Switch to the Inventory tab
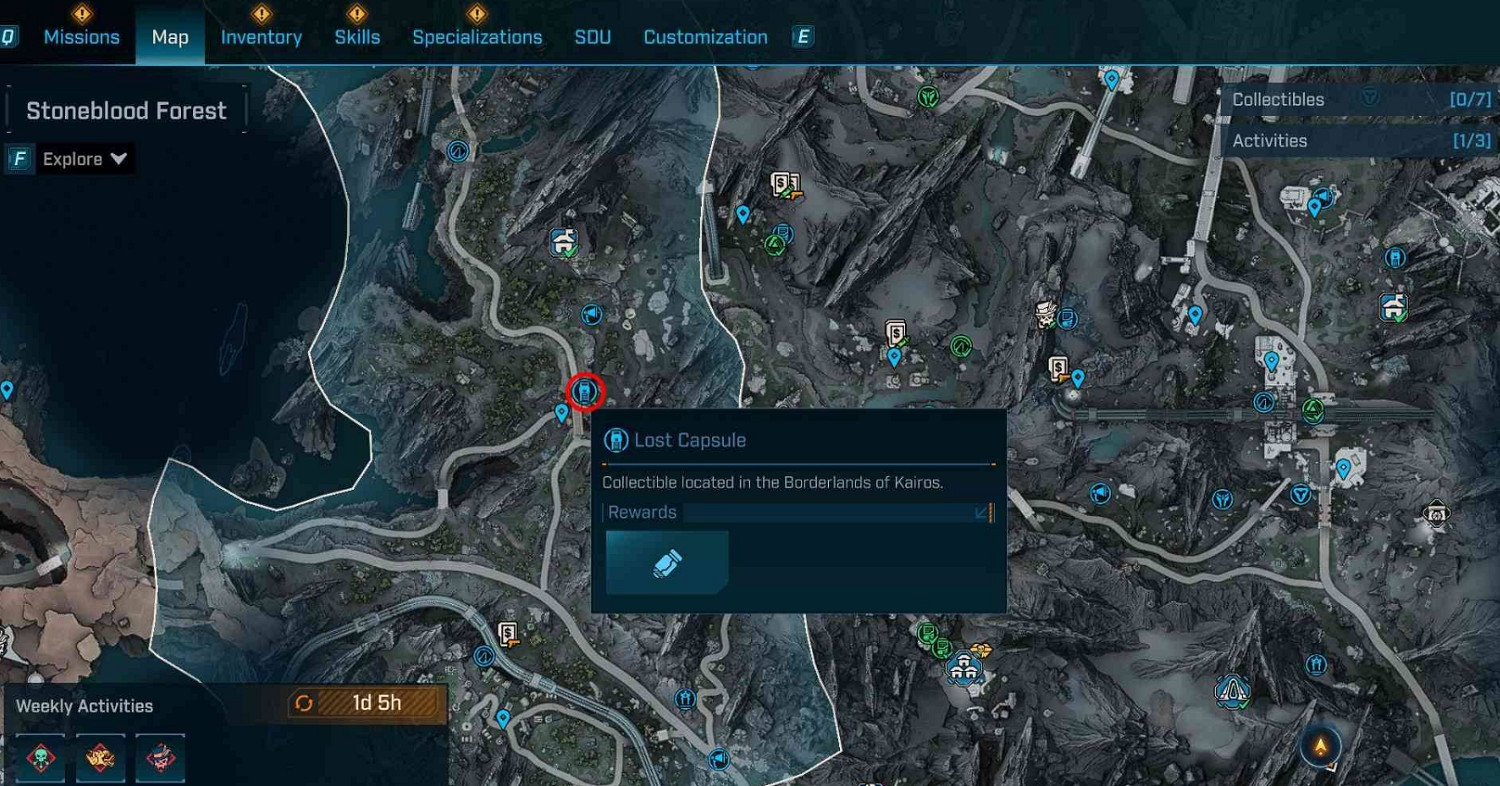Viewport: 1500px width, 786px height. (261, 37)
